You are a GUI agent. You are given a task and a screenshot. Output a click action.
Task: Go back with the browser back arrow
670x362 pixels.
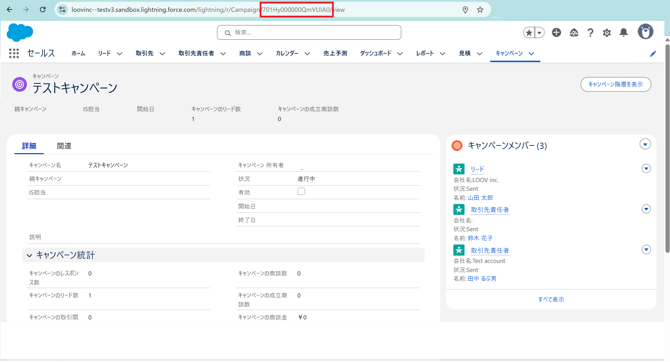9,9
